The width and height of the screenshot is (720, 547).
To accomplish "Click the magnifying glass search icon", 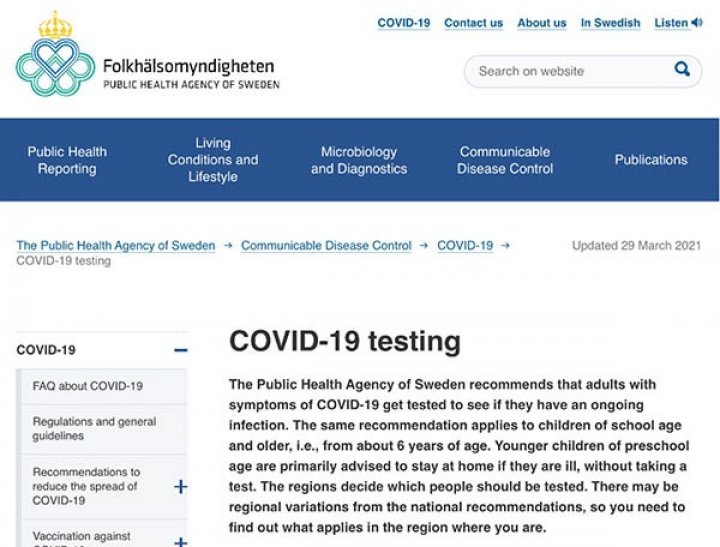I will coord(682,70).
